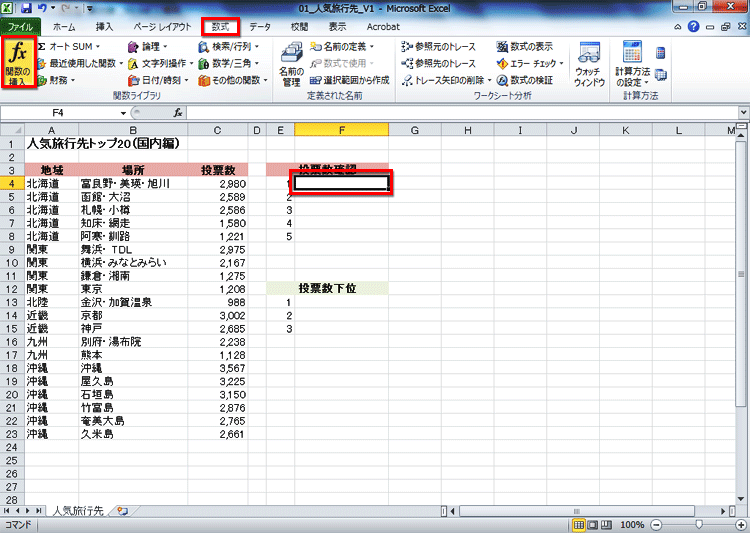
Task: Open 数式の検証 dialog
Action: pyautogui.click(x=525, y=80)
